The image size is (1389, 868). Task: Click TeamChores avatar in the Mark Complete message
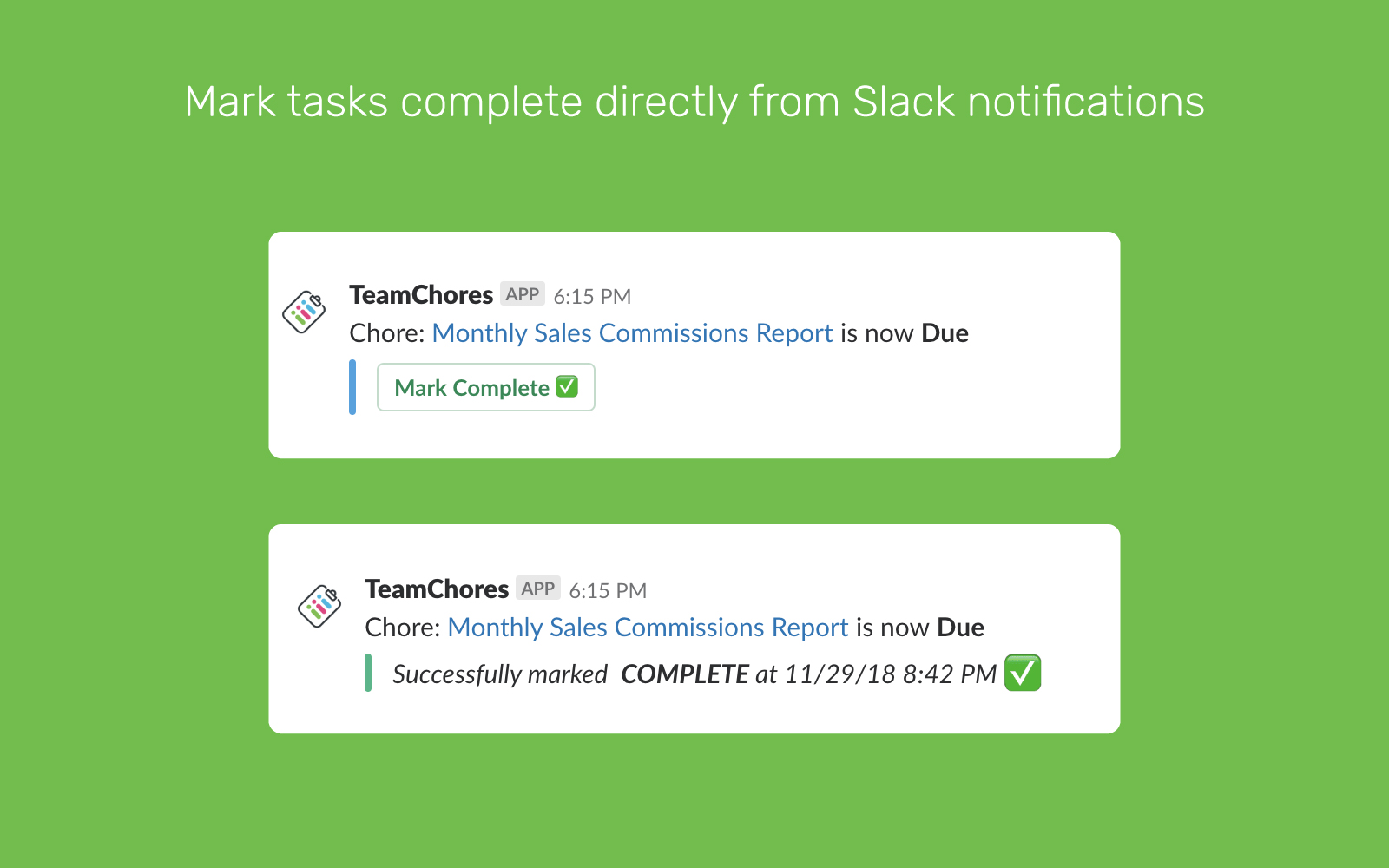pyautogui.click(x=304, y=312)
